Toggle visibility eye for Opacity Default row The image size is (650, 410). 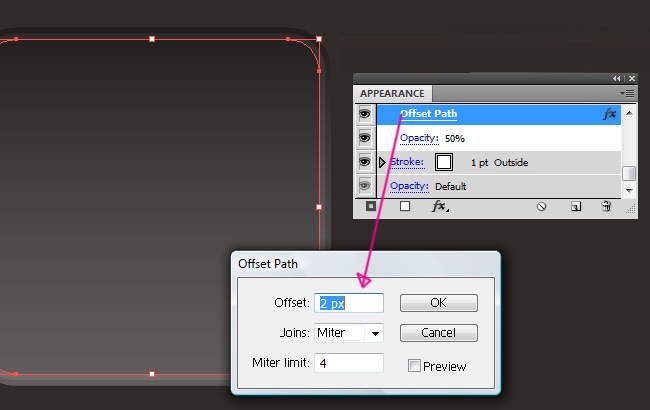(x=364, y=186)
